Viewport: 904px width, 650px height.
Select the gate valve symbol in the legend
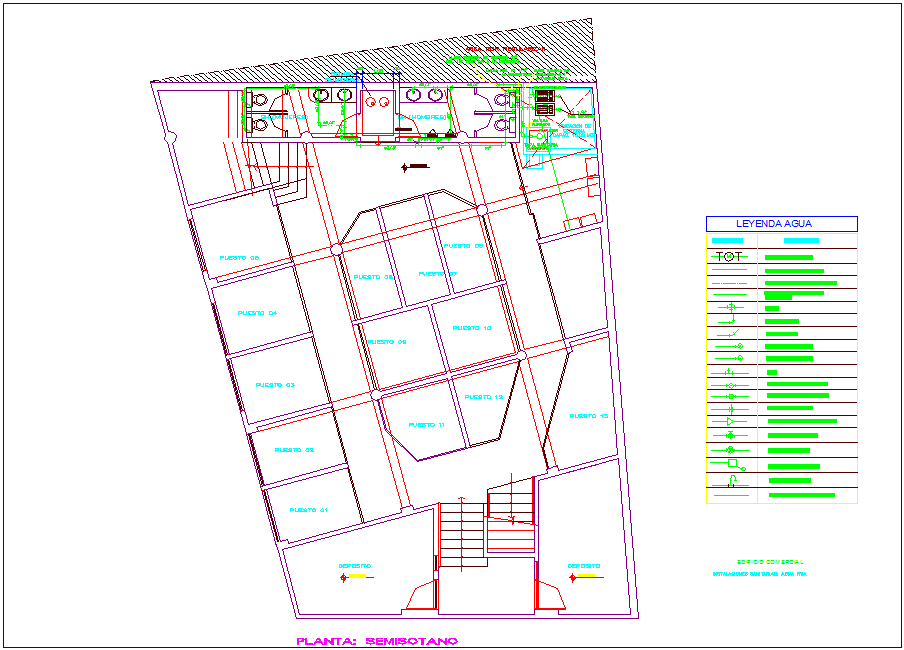click(x=730, y=385)
